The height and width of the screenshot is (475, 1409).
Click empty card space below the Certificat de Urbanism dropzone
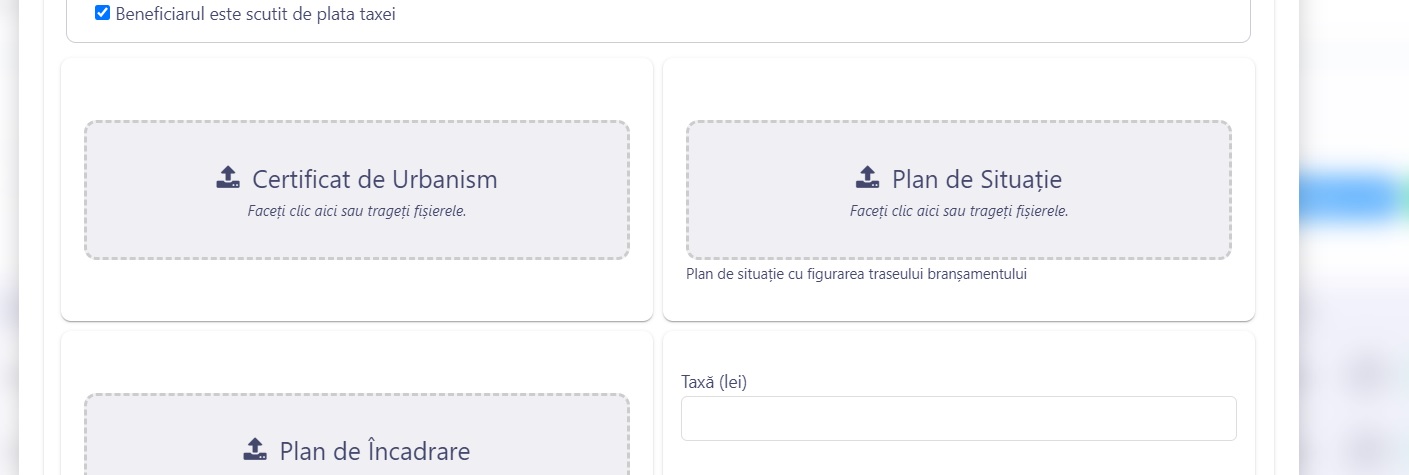(x=357, y=292)
